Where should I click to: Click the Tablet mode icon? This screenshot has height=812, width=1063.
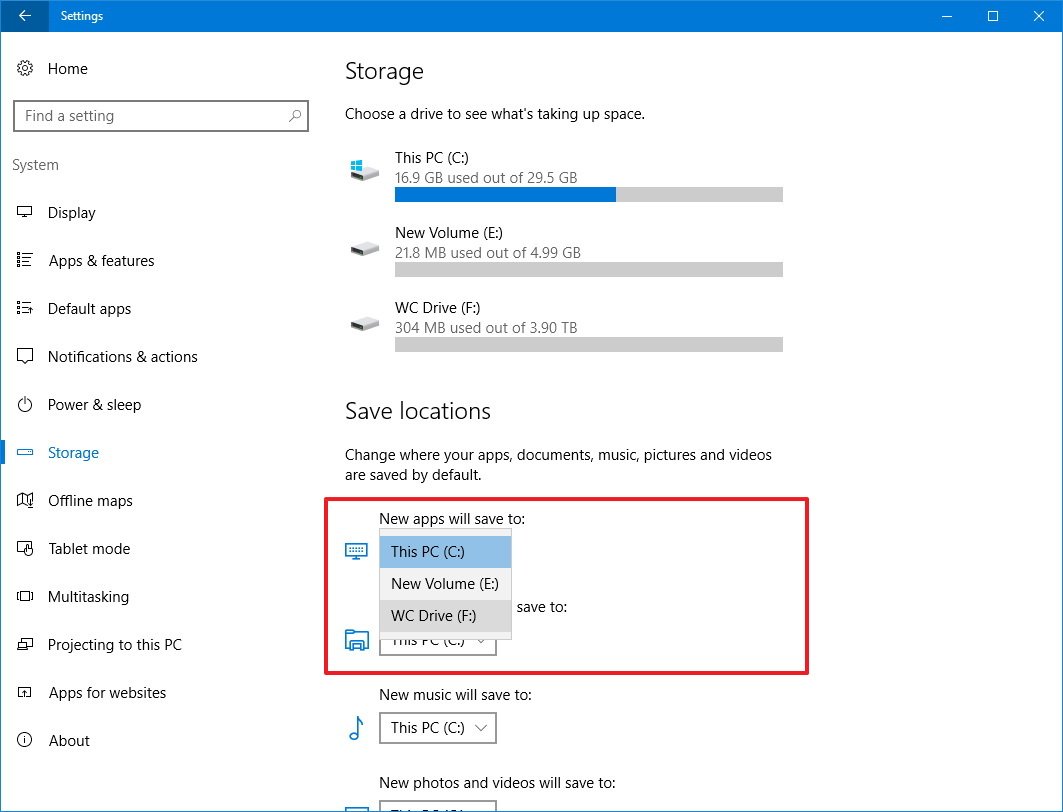pyautogui.click(x=27, y=548)
